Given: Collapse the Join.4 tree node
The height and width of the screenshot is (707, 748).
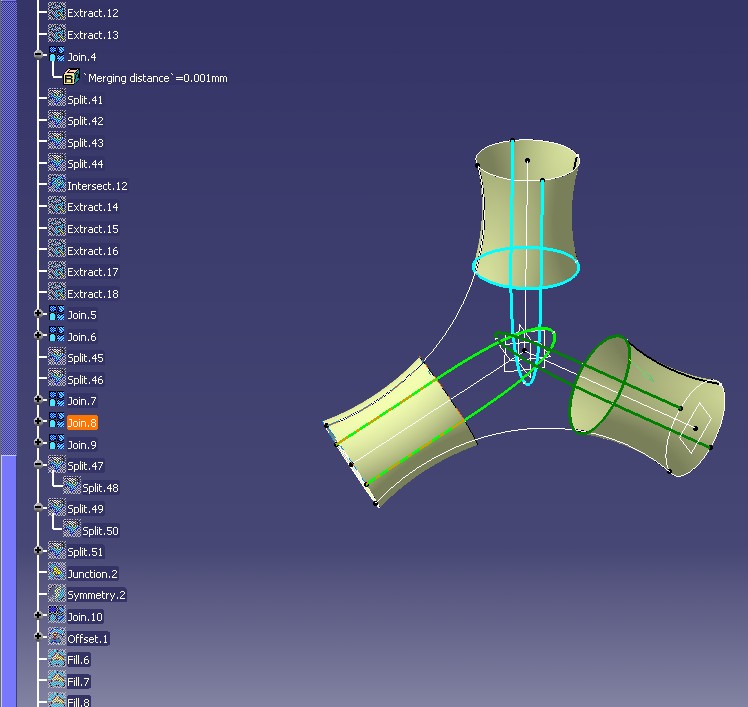Looking at the screenshot, I should coord(38,54).
